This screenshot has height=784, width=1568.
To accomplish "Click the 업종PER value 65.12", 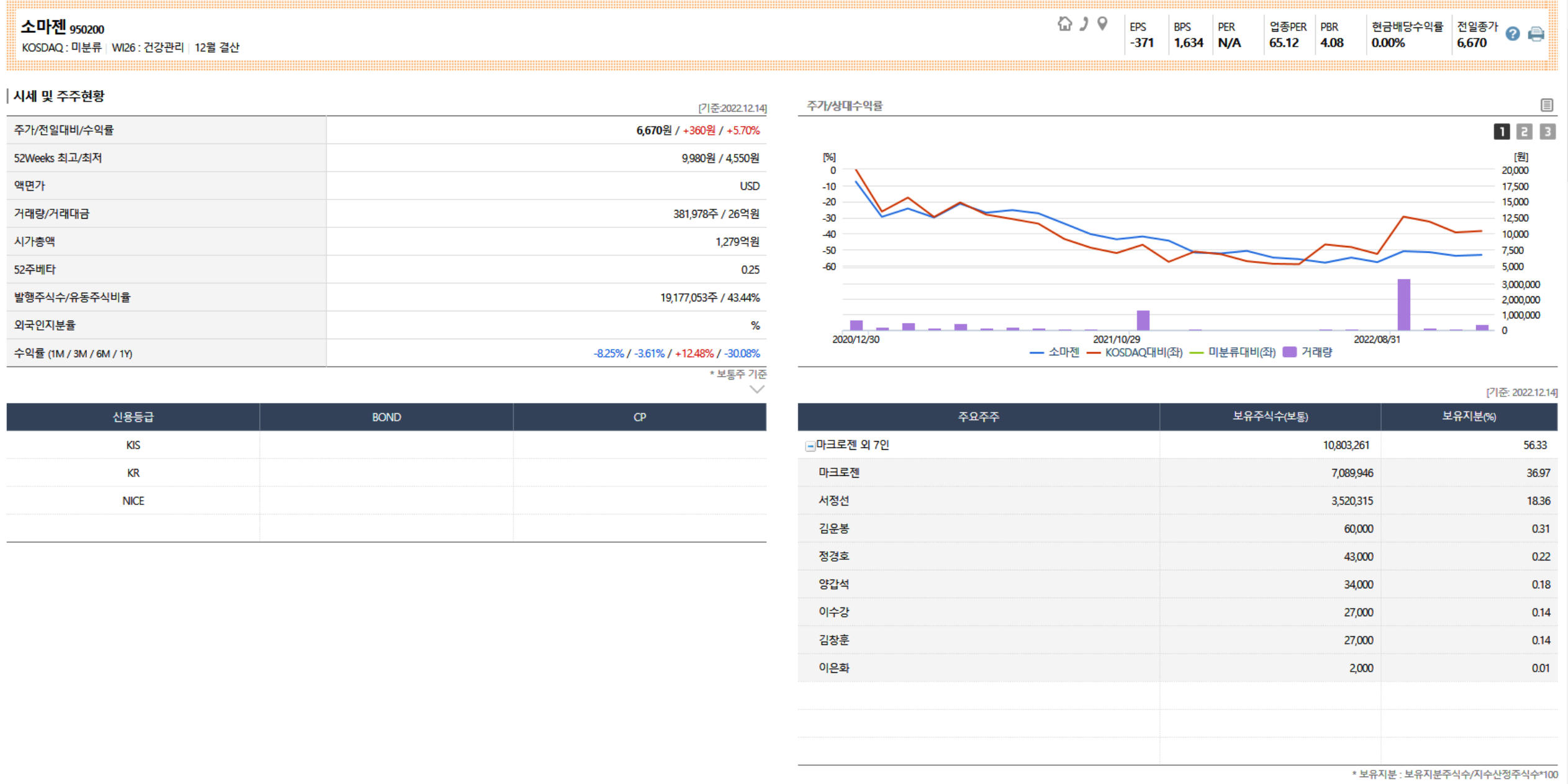I will pyautogui.click(x=1284, y=43).
